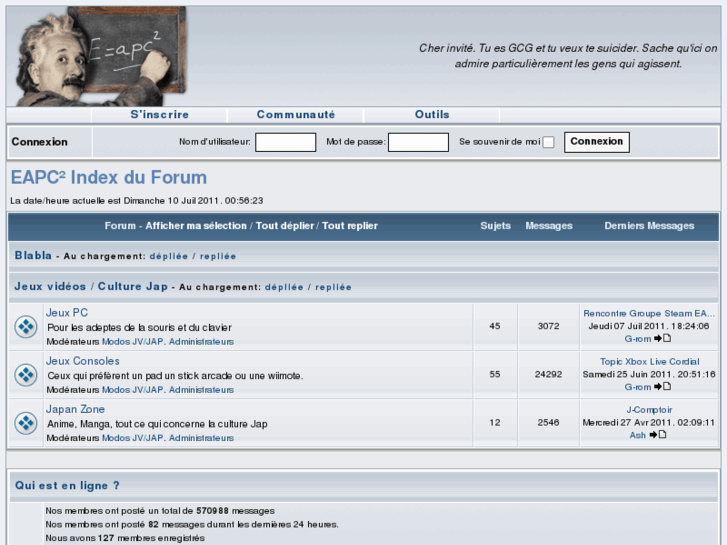Open Rencontre Groupe Steam EA... topic
This screenshot has height=545, width=727.
[x=649, y=314]
